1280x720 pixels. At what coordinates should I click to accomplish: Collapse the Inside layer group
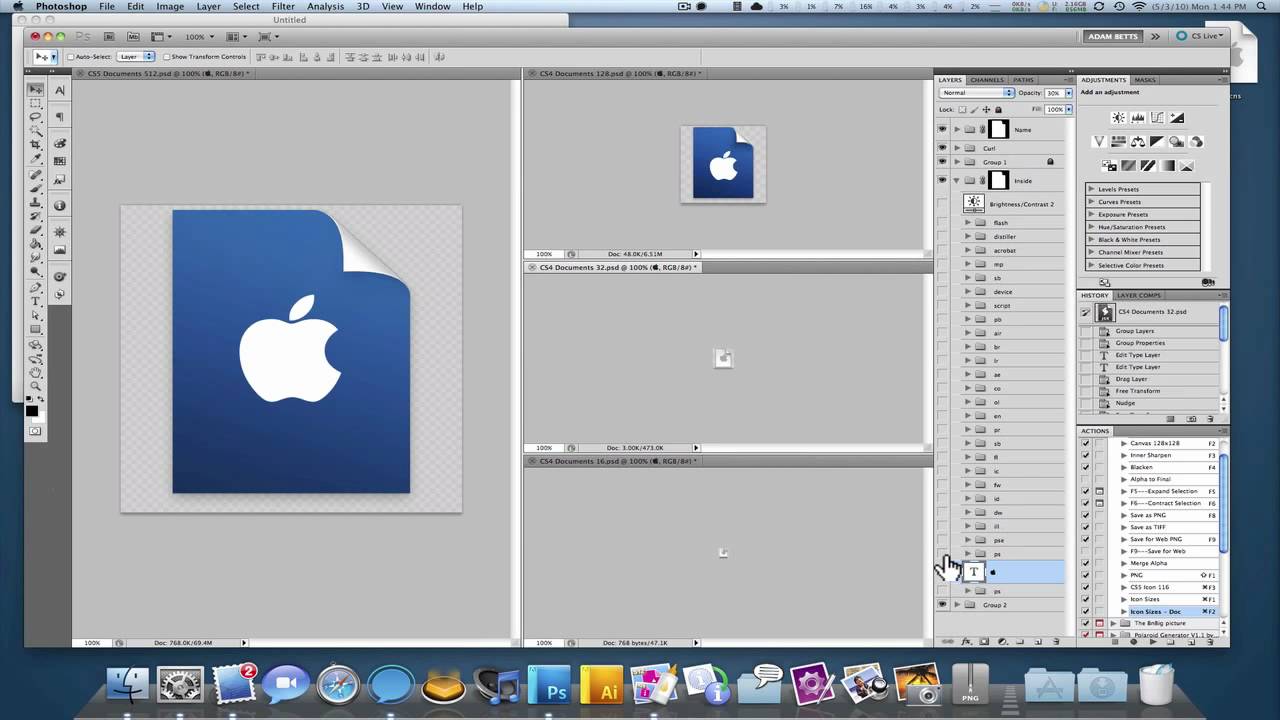(x=957, y=180)
